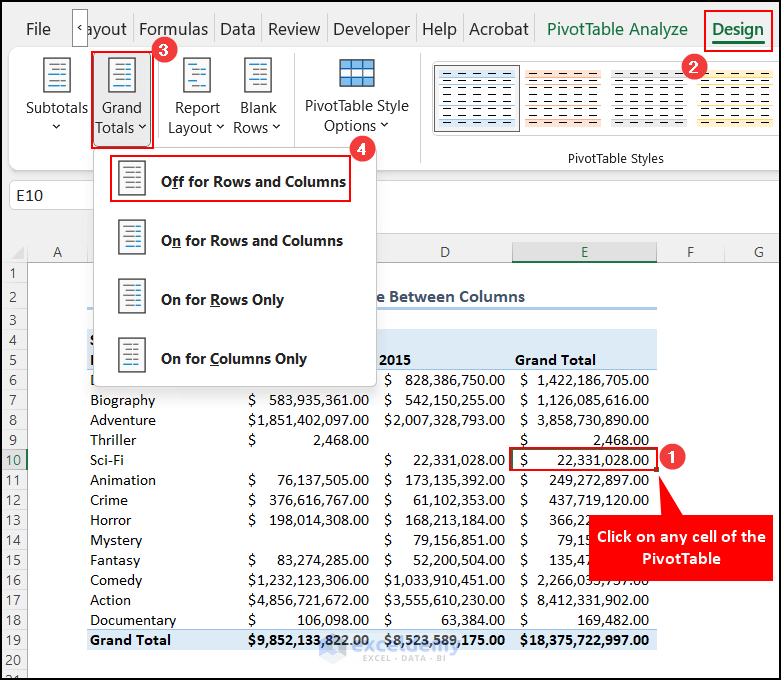Click icon beside On for Rows Only

click(x=132, y=296)
